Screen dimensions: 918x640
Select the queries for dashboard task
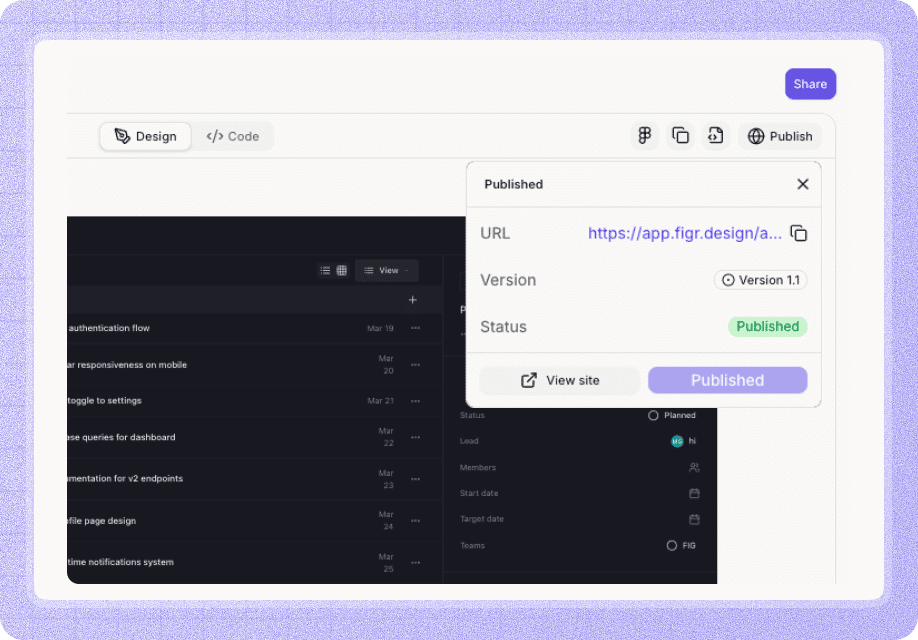[x=255, y=437]
